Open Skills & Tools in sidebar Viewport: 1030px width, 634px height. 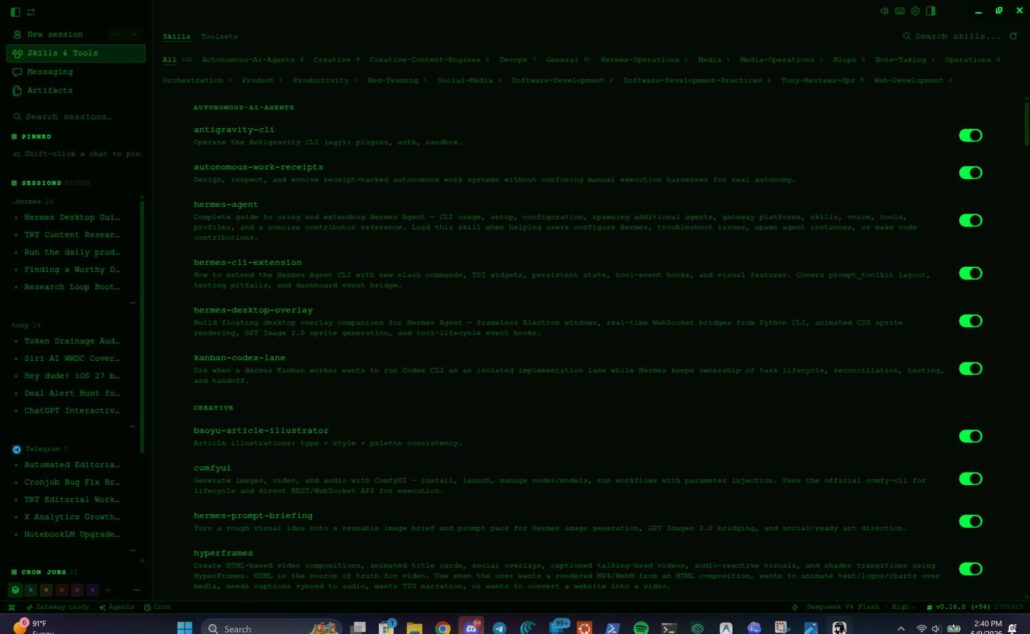[76, 53]
